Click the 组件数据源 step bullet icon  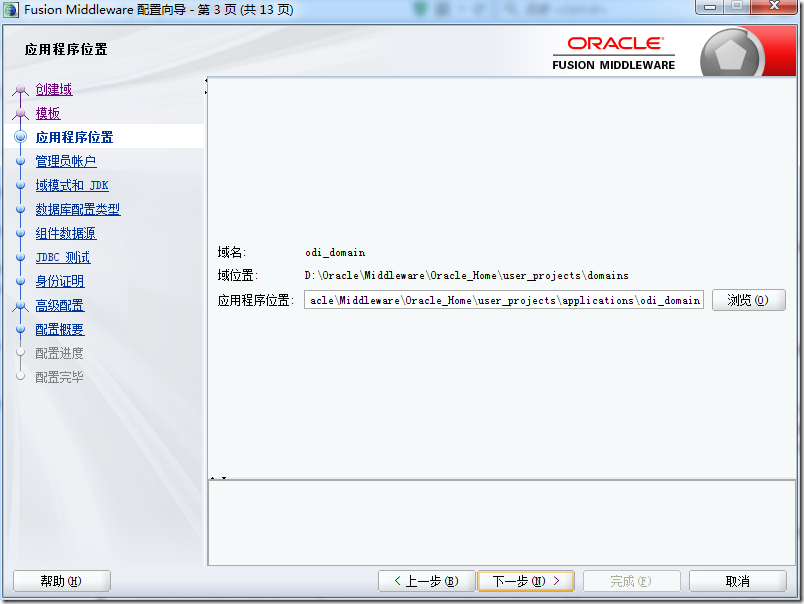[21, 233]
